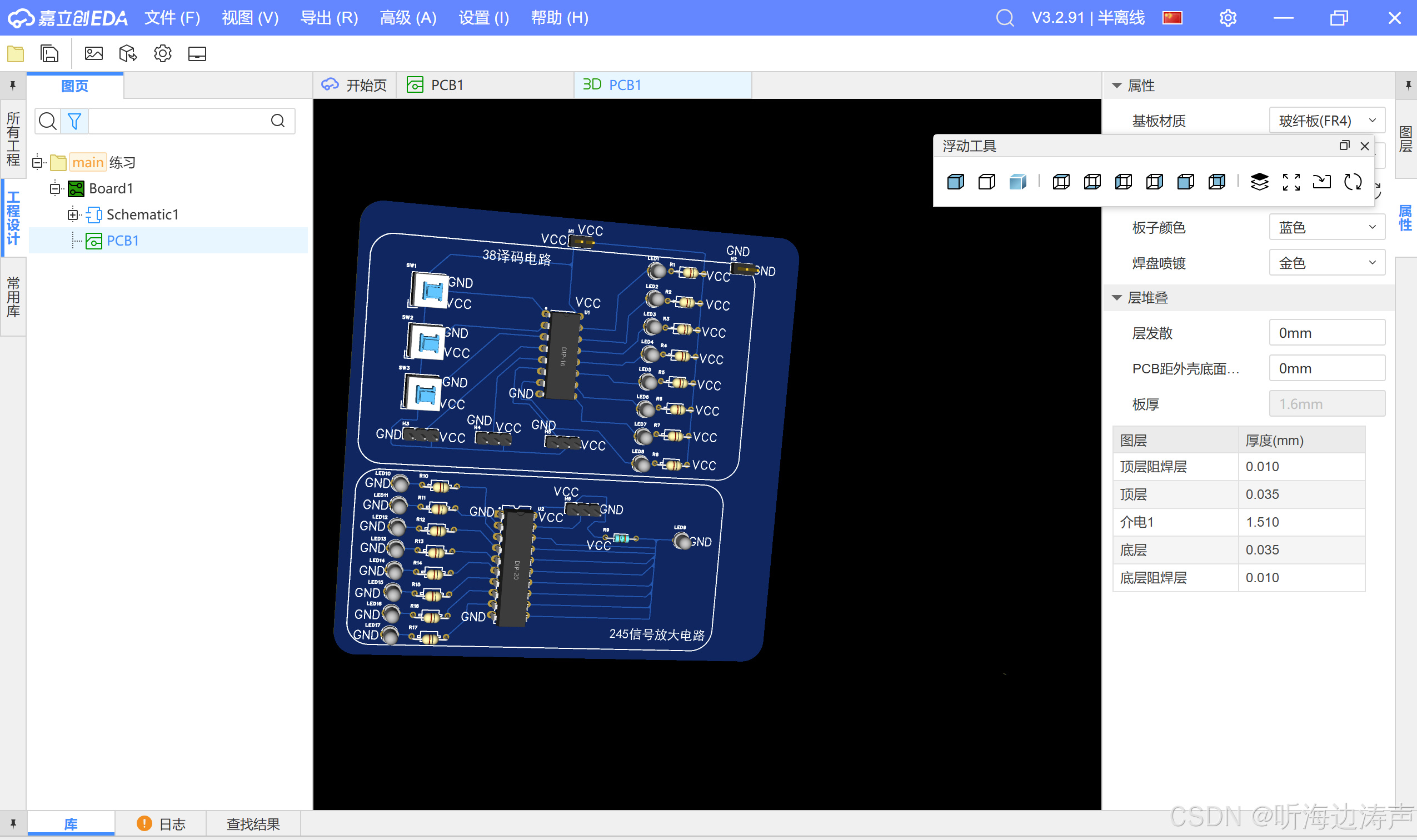The height and width of the screenshot is (840, 1417).
Task: Click the 层发散 0mm input field
Action: [1327, 333]
